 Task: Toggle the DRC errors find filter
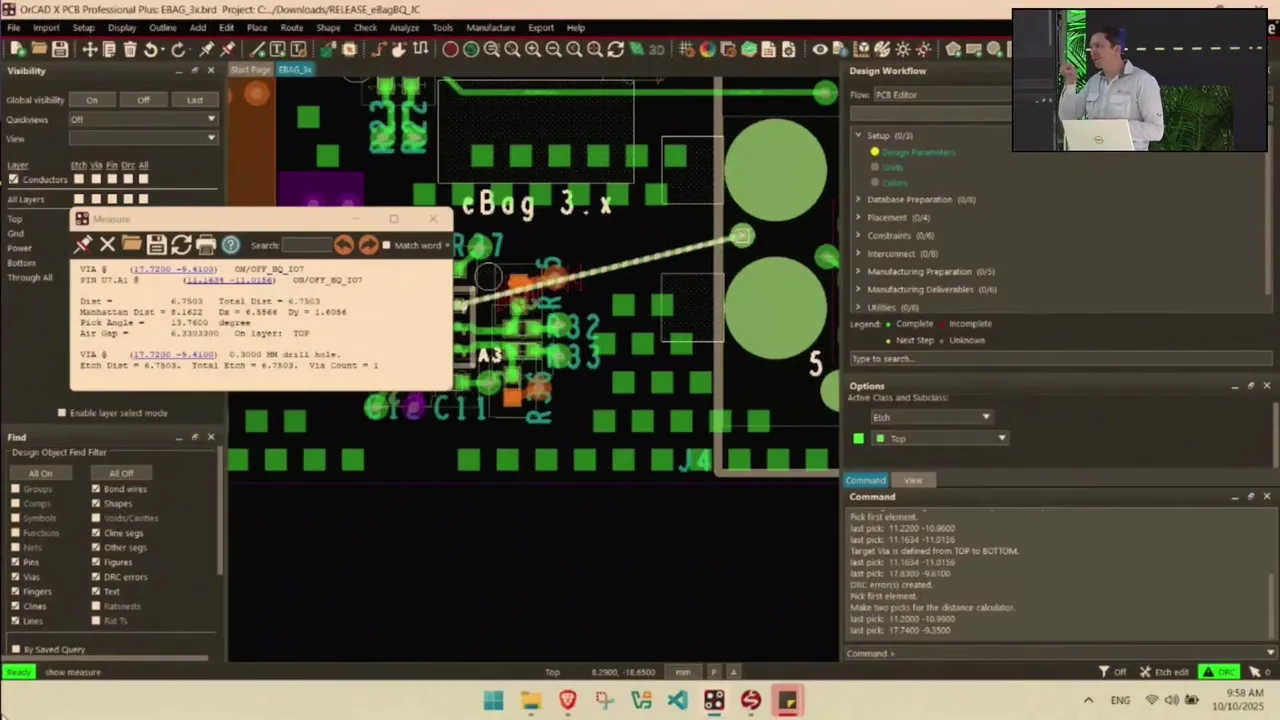tap(96, 577)
